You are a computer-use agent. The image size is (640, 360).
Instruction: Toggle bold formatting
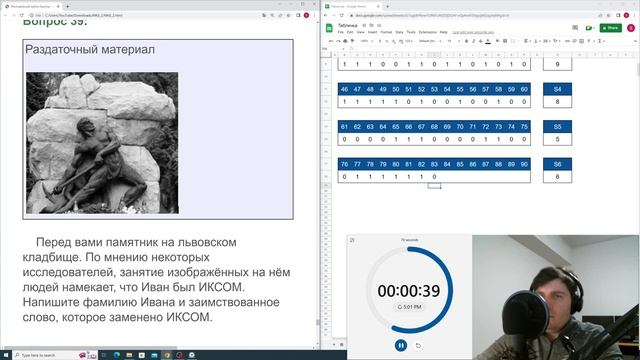466,41
